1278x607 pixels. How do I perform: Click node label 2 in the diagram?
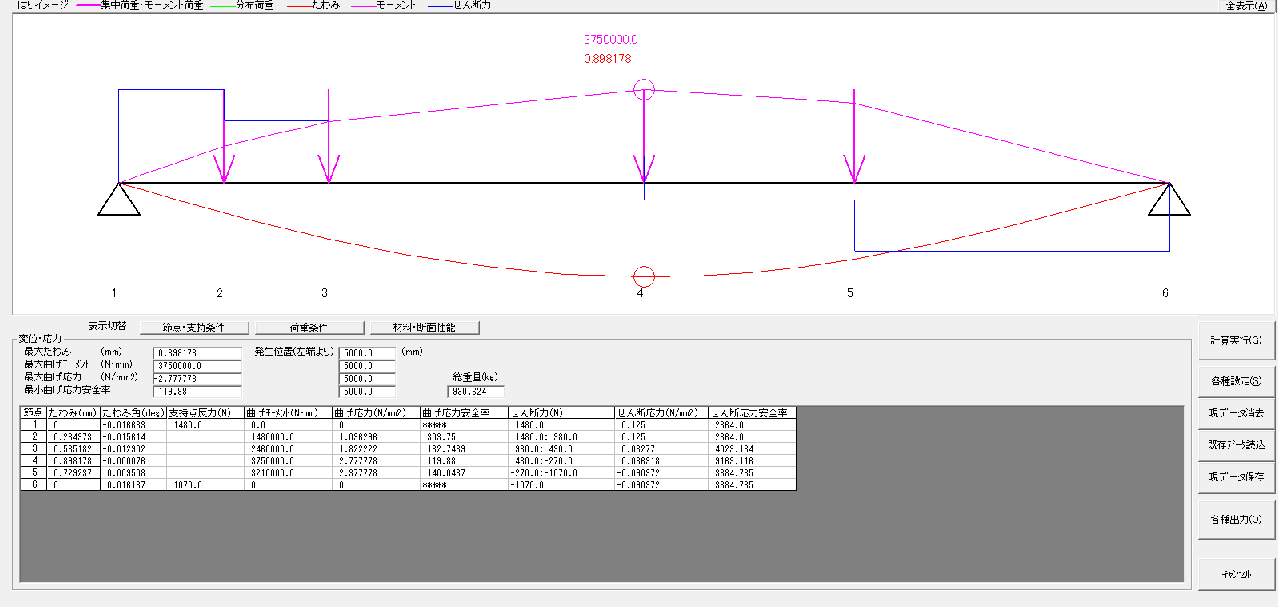[x=220, y=293]
